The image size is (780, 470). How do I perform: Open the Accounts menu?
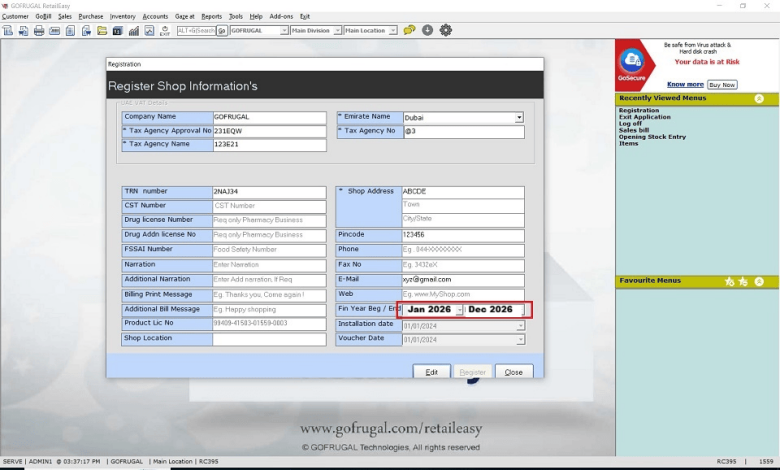155,16
